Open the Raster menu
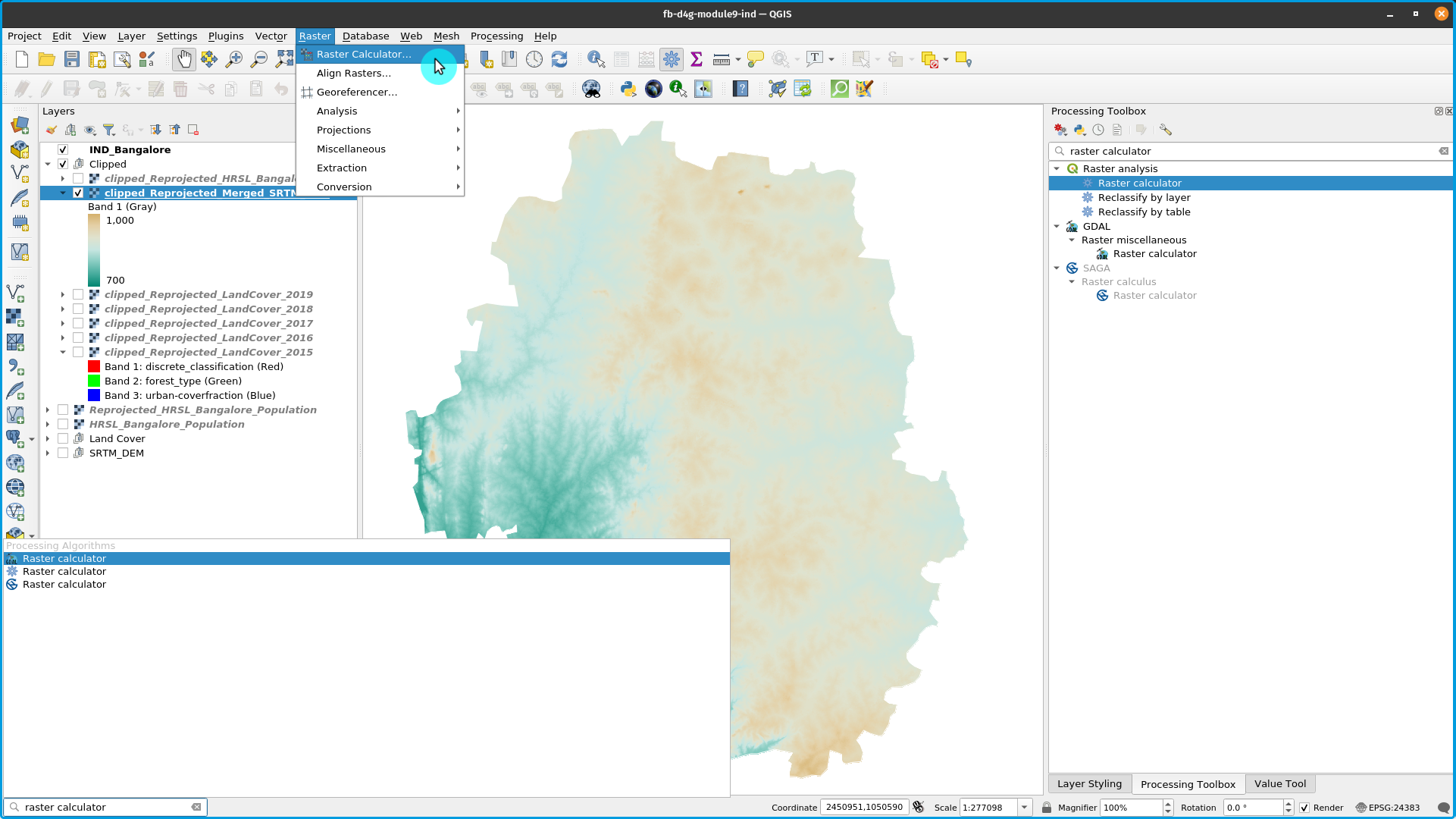This screenshot has height=819, width=1456. pyautogui.click(x=314, y=36)
